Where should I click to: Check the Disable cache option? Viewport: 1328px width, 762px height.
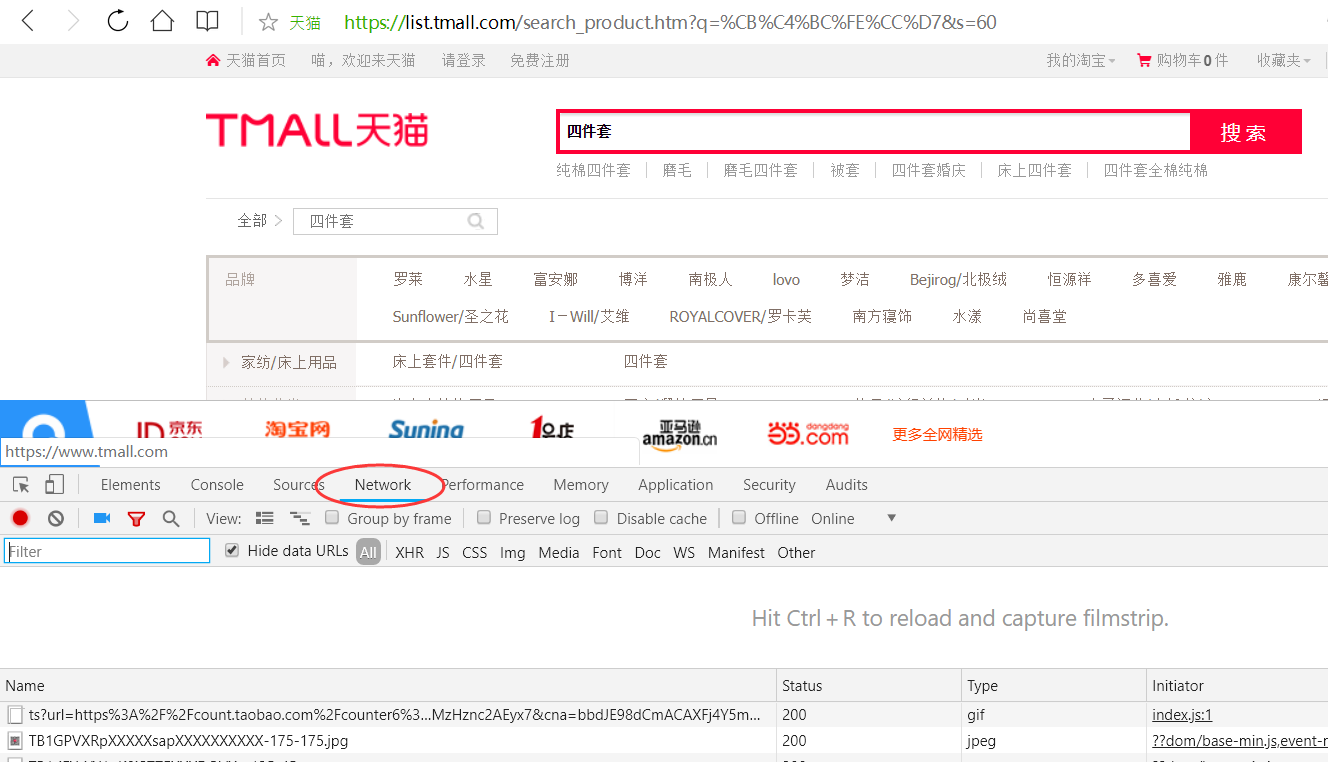click(601, 518)
